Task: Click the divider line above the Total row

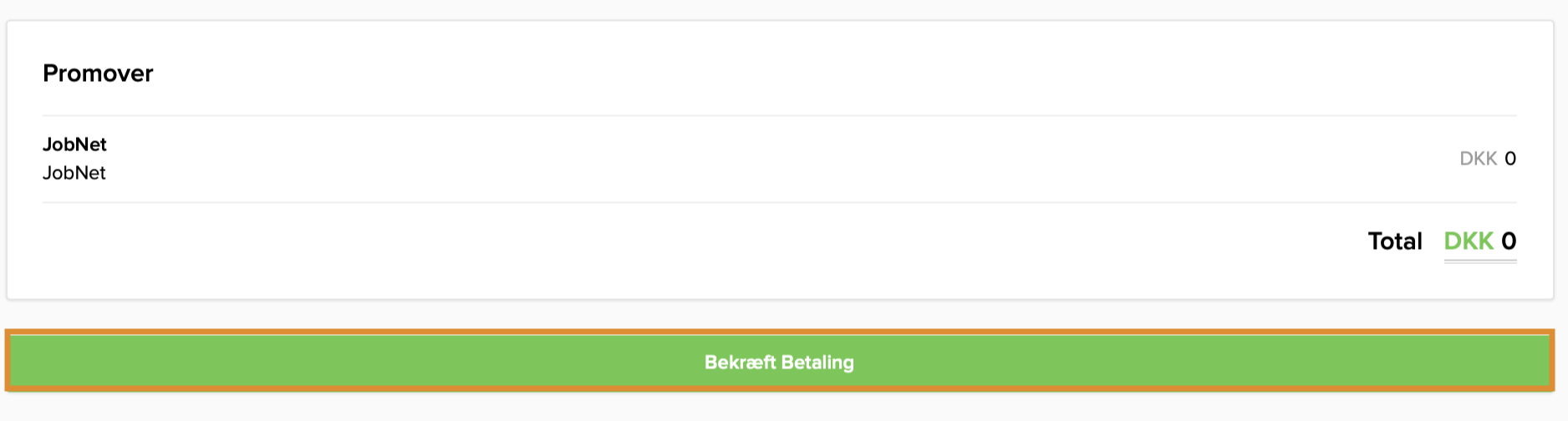Action: (779, 202)
